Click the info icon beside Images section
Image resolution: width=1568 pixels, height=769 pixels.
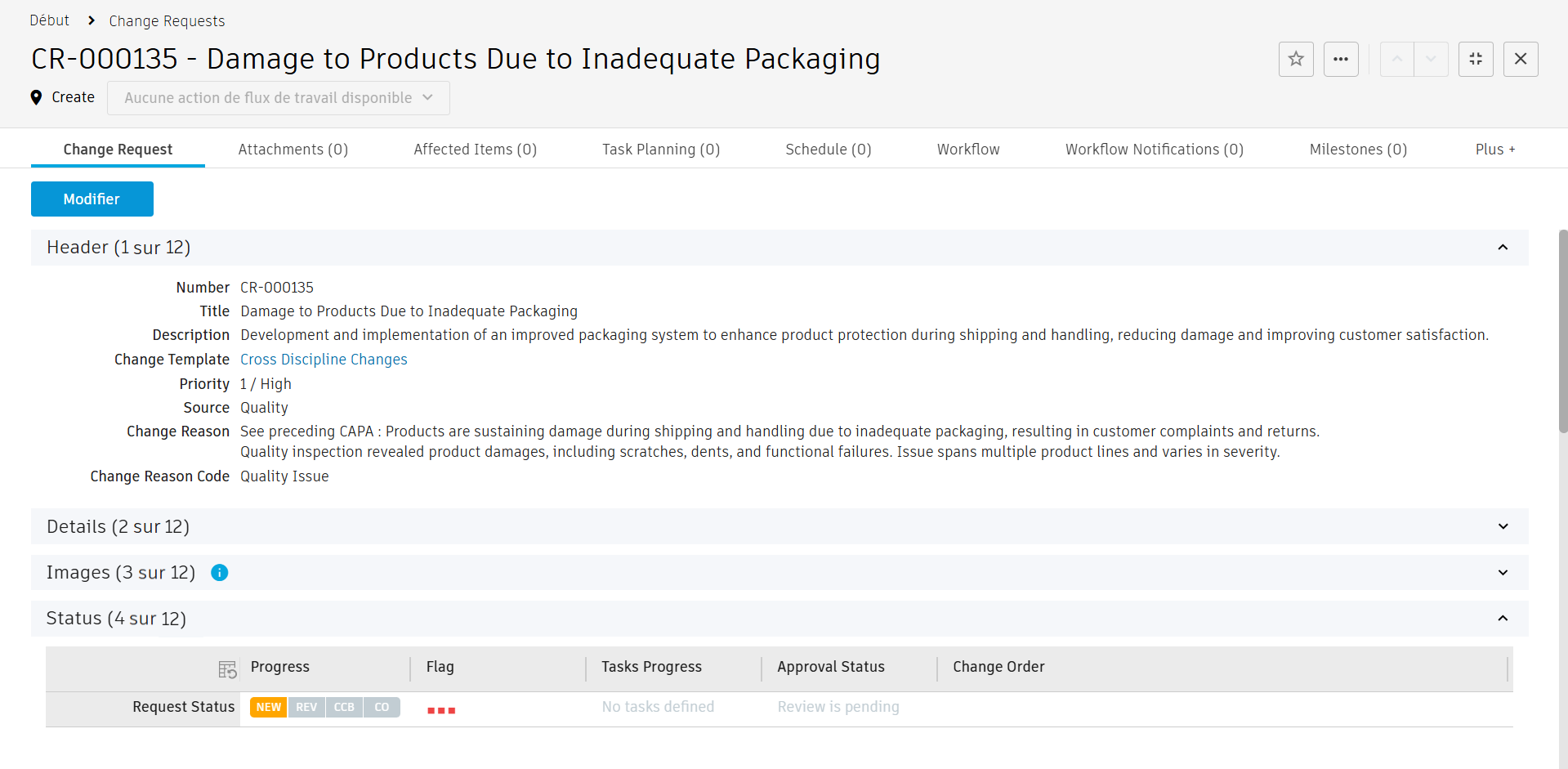tap(220, 573)
